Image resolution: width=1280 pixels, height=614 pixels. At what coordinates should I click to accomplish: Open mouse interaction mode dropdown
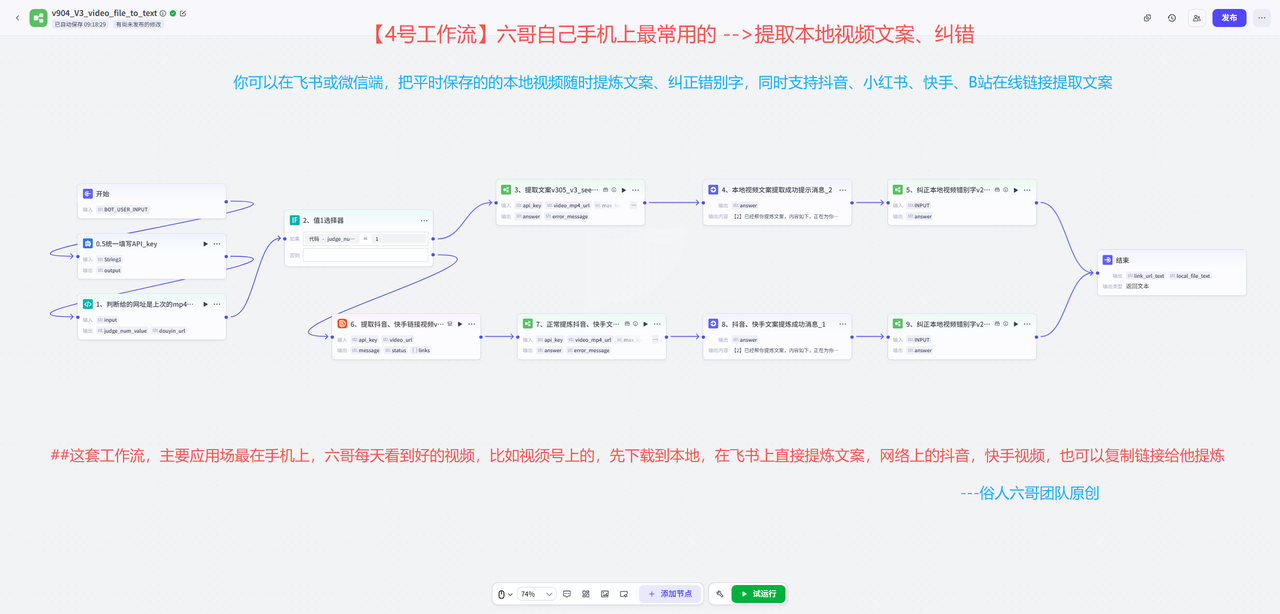pos(506,594)
